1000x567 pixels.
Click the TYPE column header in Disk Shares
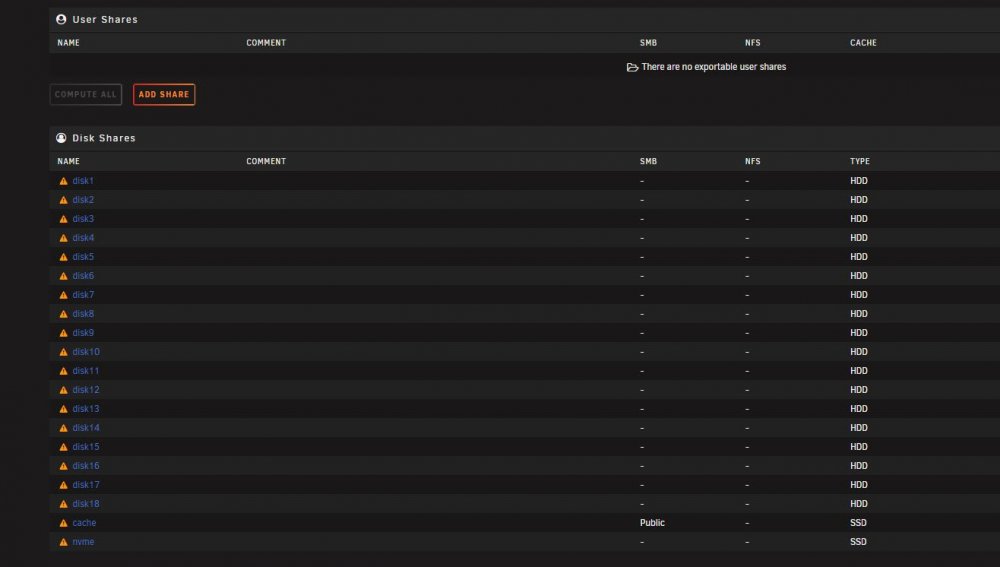860,161
